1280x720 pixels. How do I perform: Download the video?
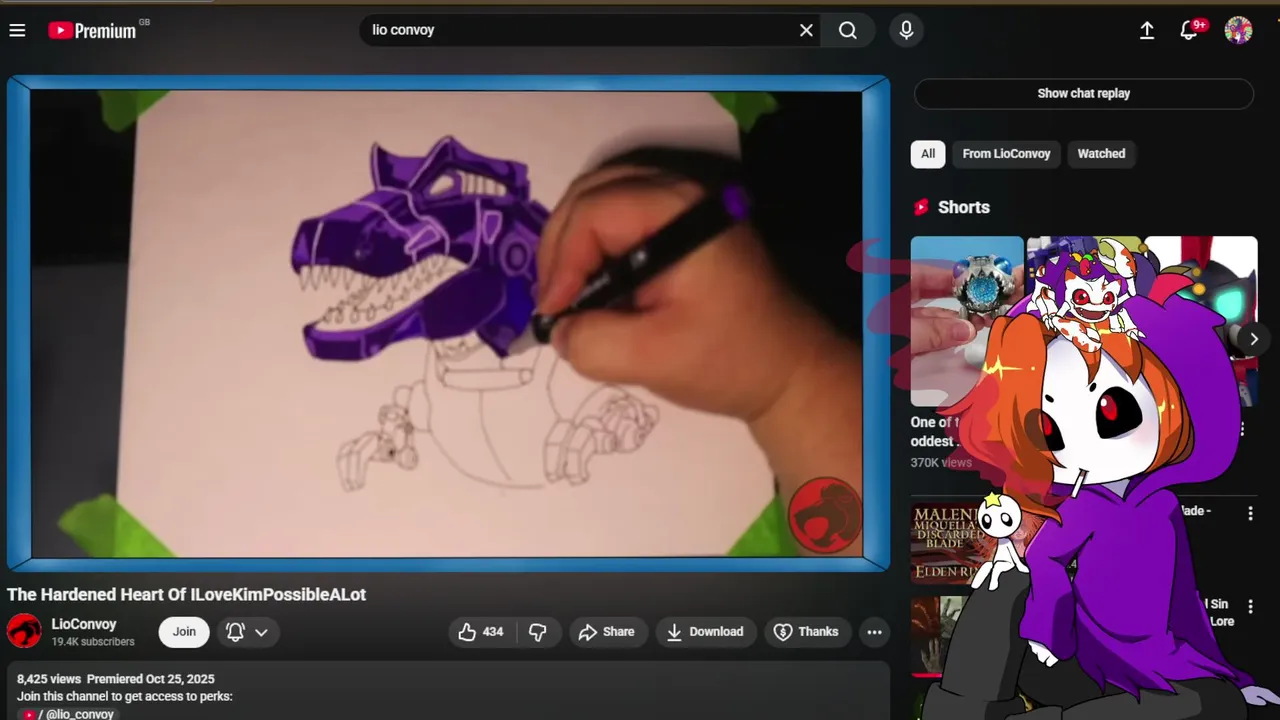tap(705, 632)
